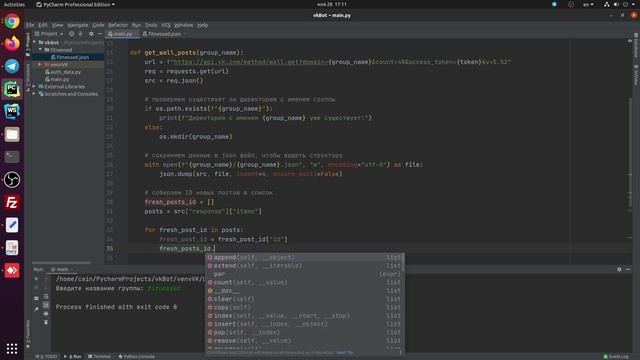This screenshot has height=360, width=640.
Task: Launch FileZilla from the dock
Action: point(12,202)
